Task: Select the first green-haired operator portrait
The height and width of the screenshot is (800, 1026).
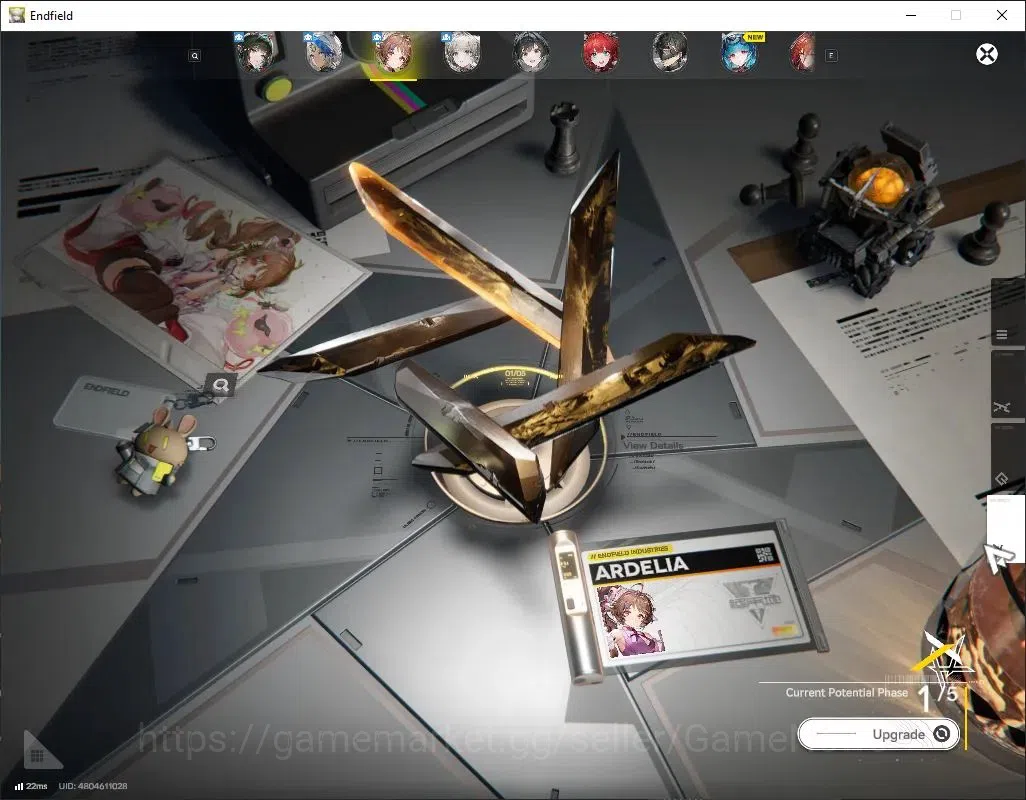Action: pyautogui.click(x=255, y=54)
